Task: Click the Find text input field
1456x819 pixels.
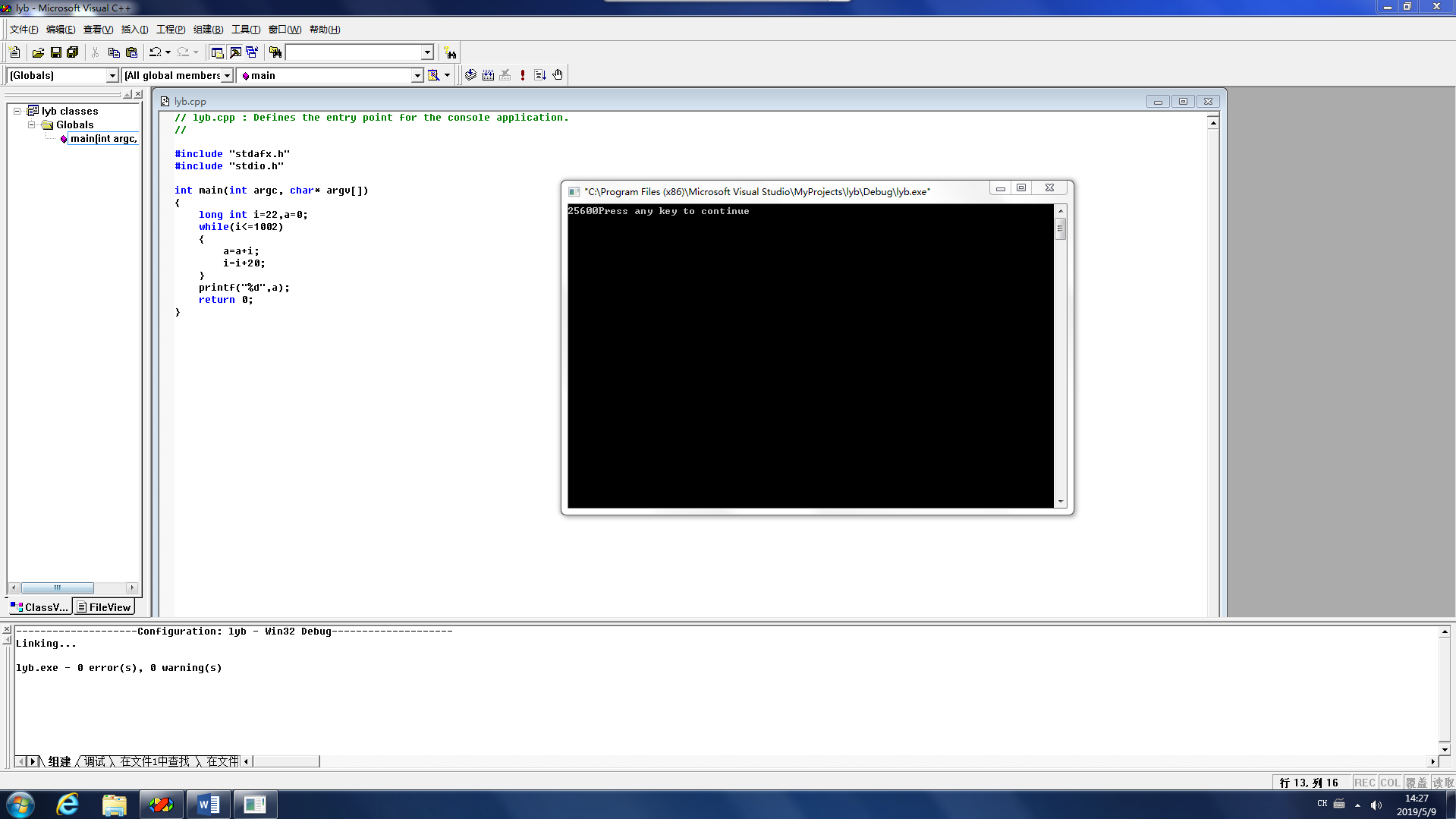Action: click(x=354, y=52)
